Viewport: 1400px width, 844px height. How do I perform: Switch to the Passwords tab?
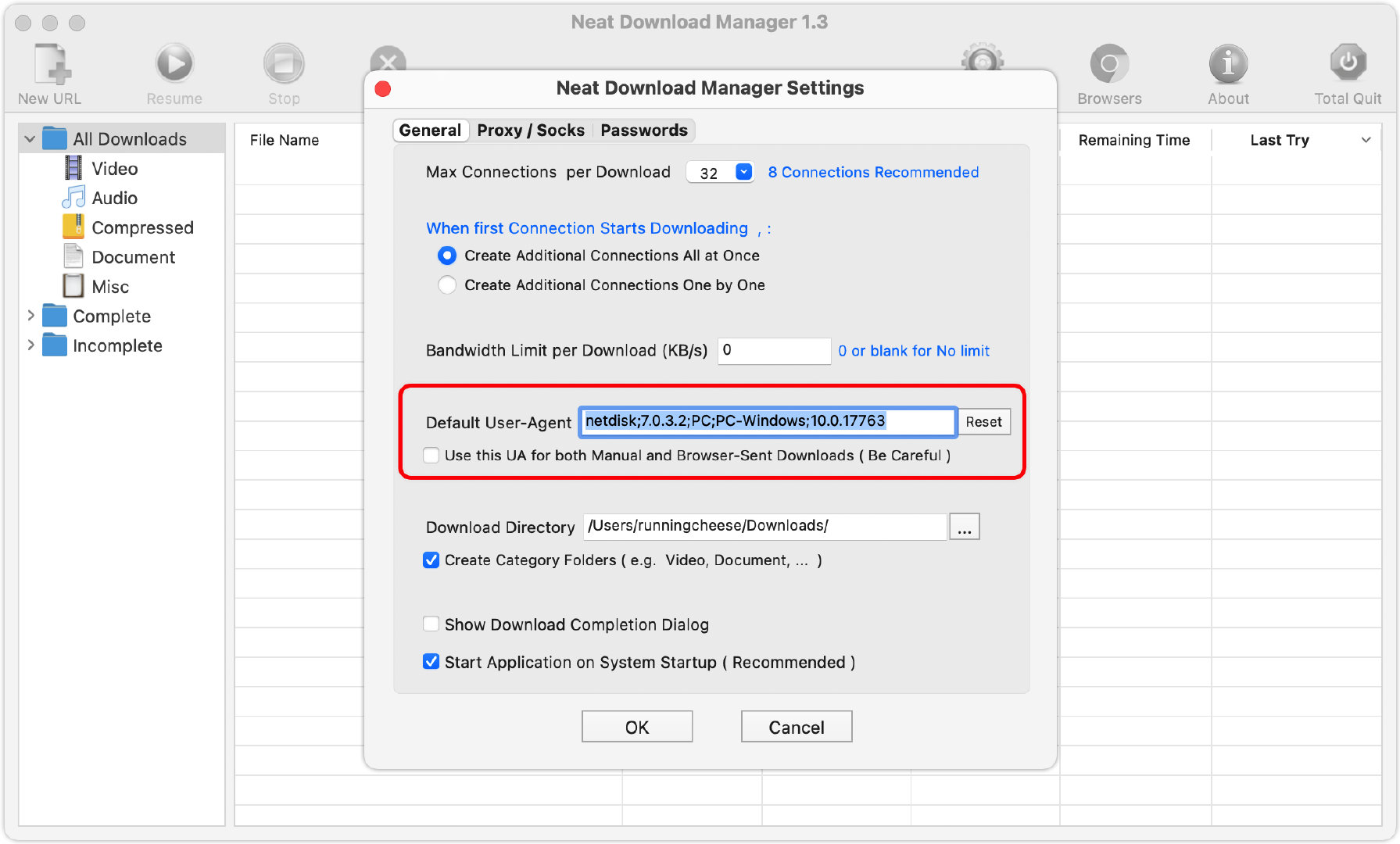point(644,131)
